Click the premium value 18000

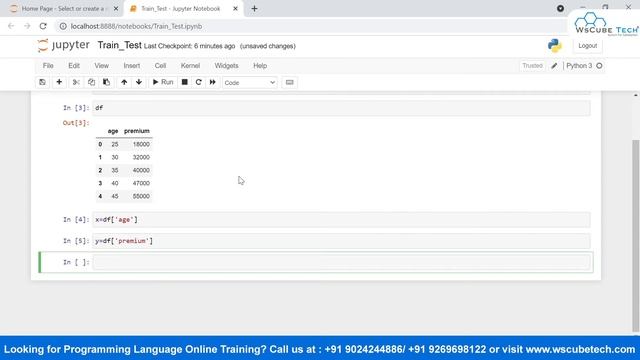[x=141, y=144]
